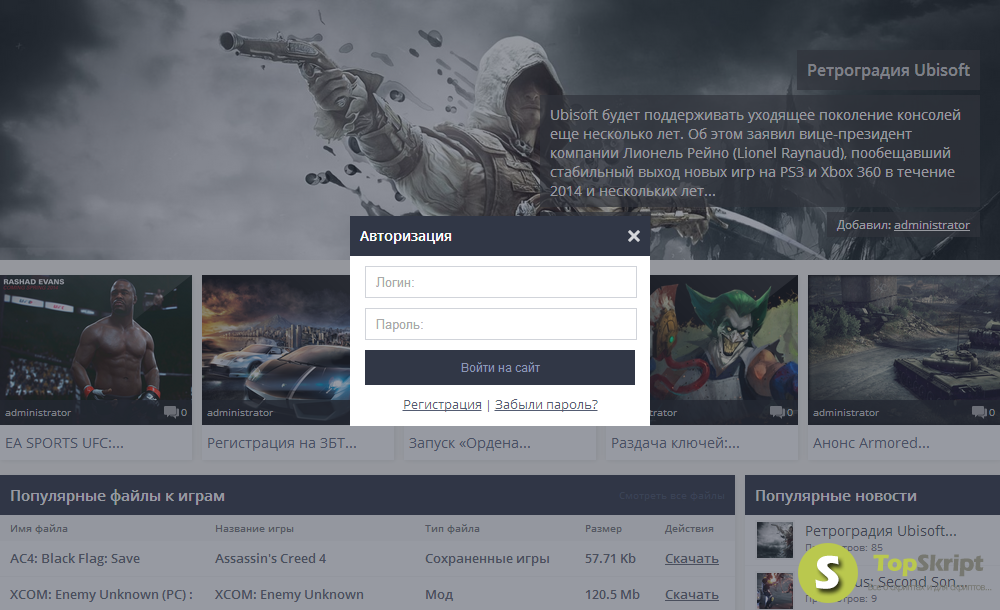Click the Размер column header
This screenshot has height=610, width=1000.
603,528
